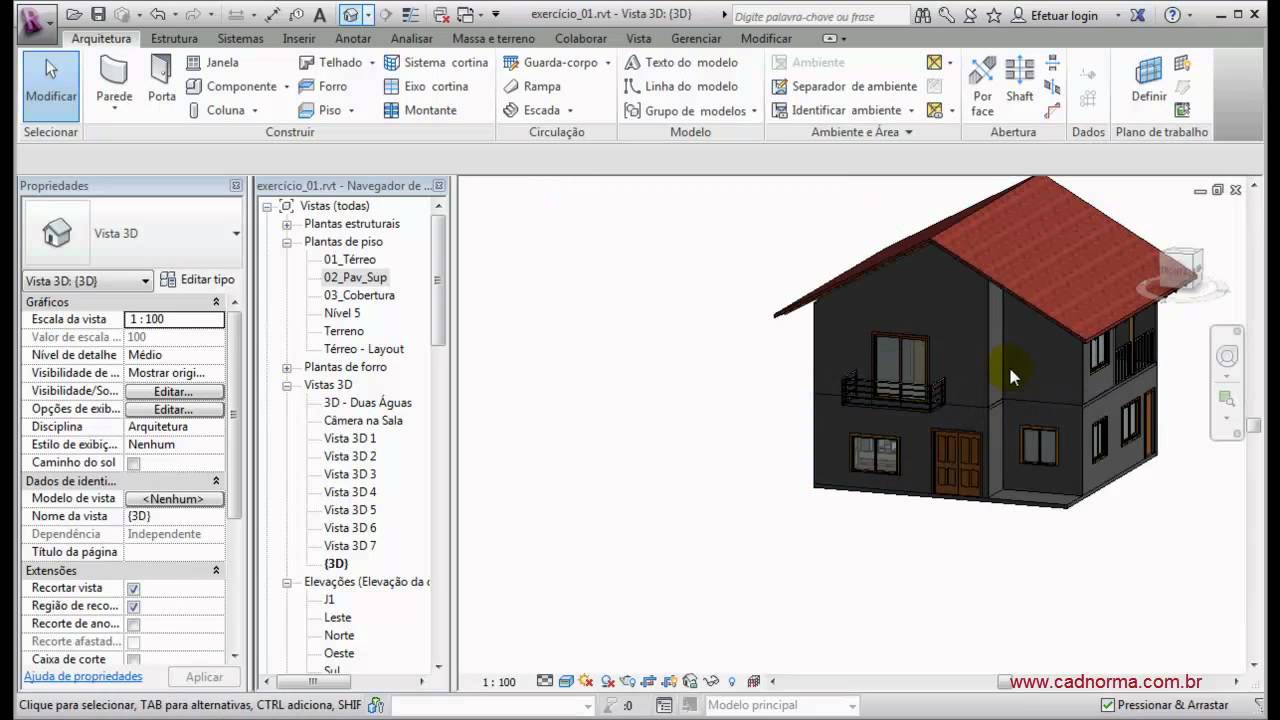Select Separador de ambiente tool
Viewport: 1280px width, 720px height.
pyautogui.click(x=844, y=86)
